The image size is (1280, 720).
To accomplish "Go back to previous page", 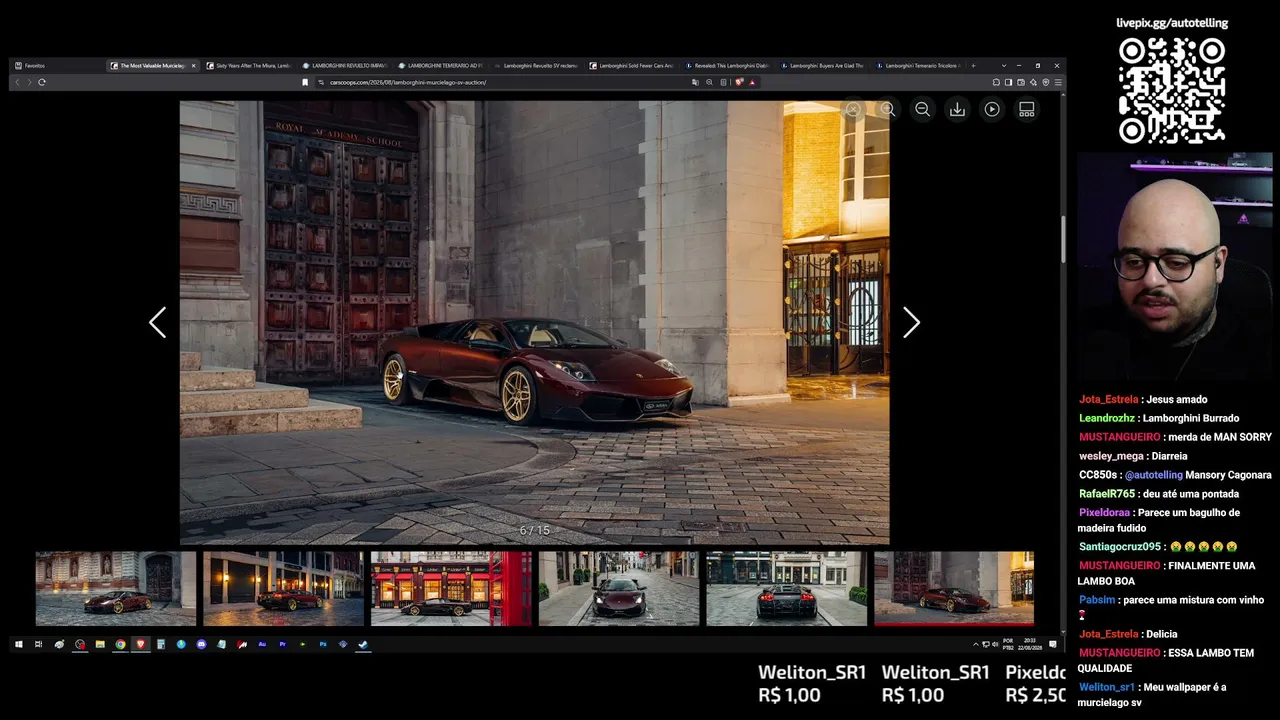I will tap(17, 82).
